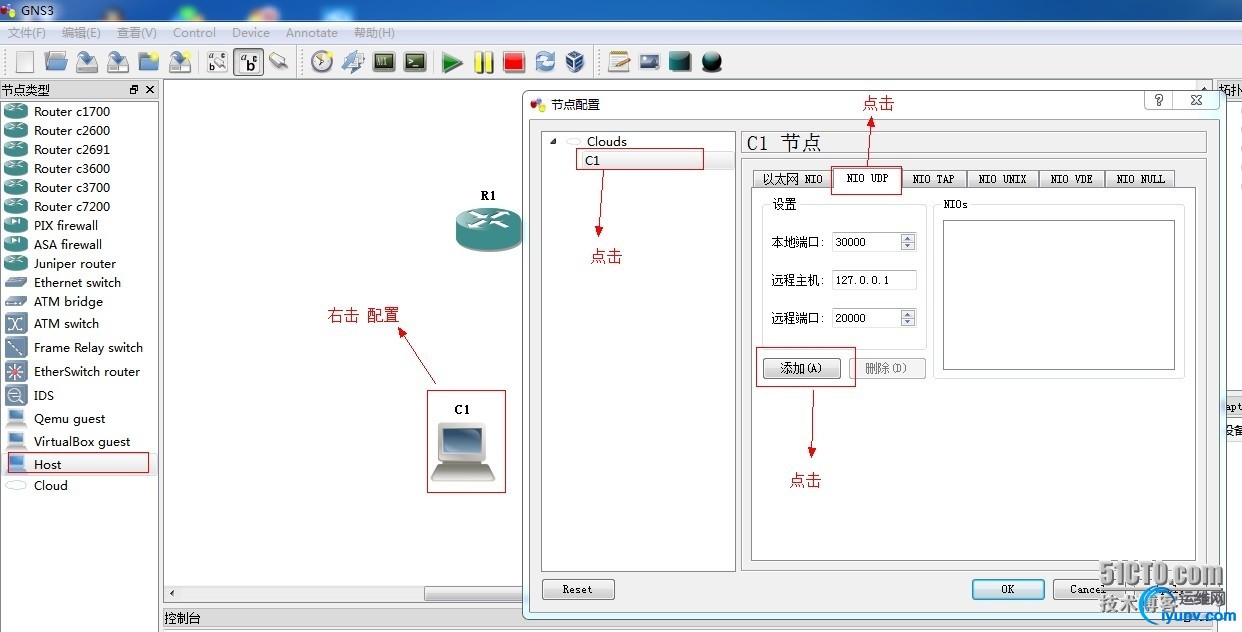Expand the 远程端口 spinner down arrow
This screenshot has width=1242, height=632.
[907, 321]
